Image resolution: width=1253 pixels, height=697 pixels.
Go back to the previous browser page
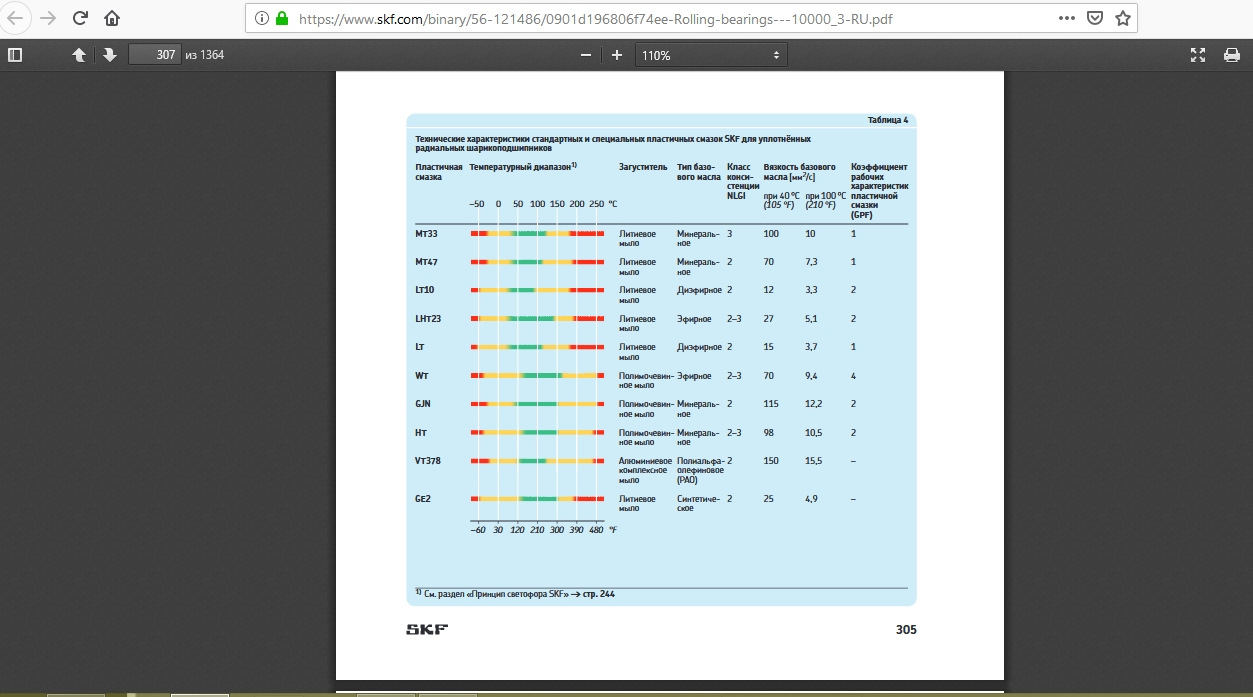point(17,18)
